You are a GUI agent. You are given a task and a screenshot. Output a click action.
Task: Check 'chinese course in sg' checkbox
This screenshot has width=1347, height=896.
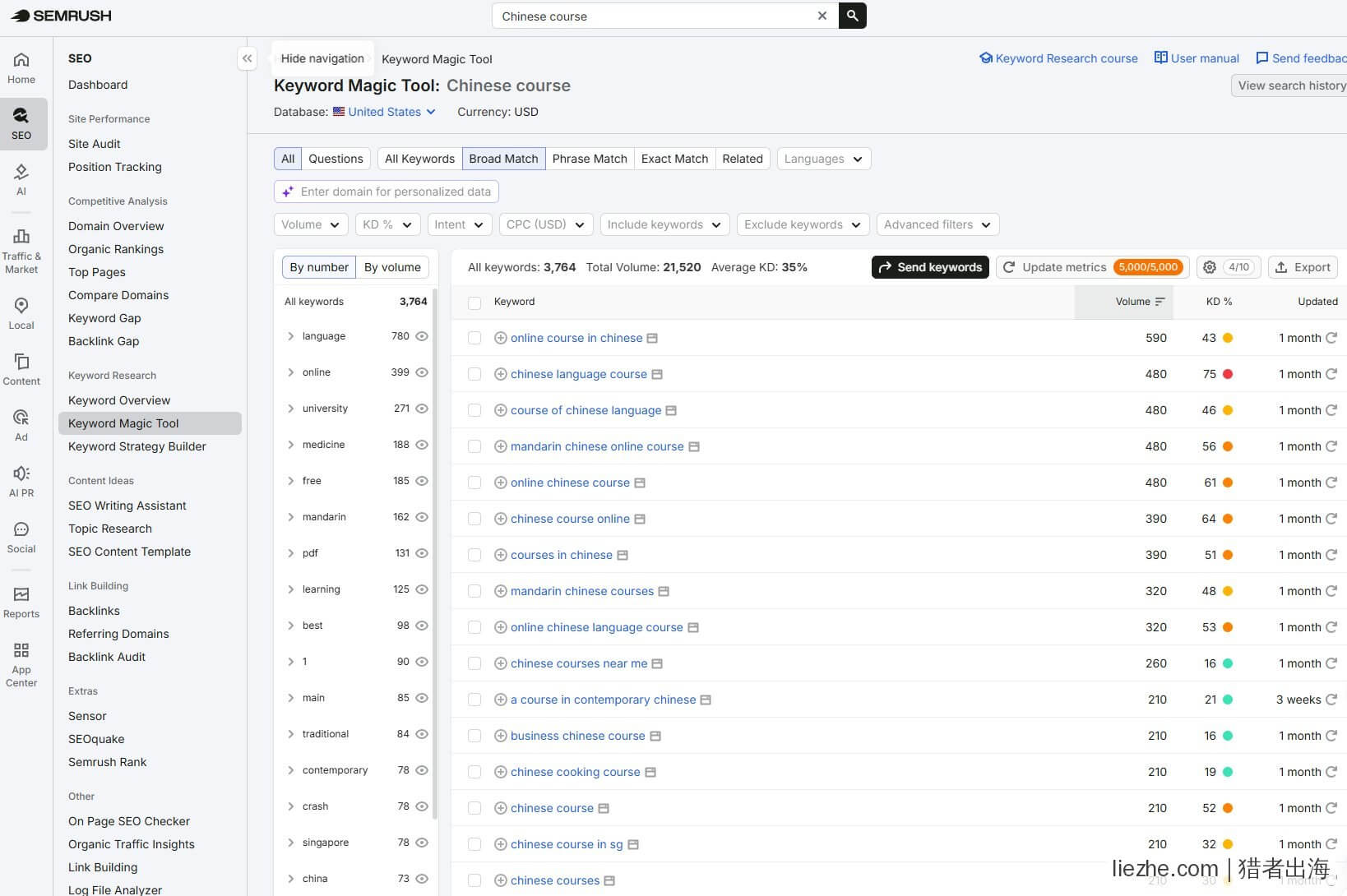tap(474, 844)
